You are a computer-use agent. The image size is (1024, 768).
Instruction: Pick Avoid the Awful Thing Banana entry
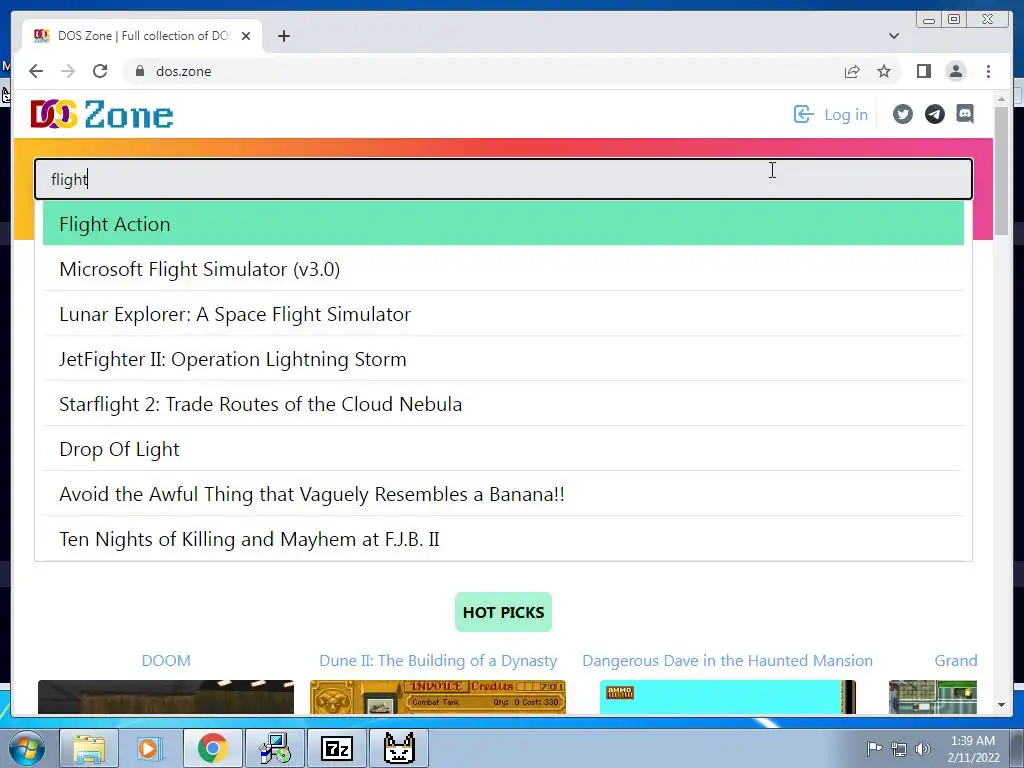(x=503, y=494)
